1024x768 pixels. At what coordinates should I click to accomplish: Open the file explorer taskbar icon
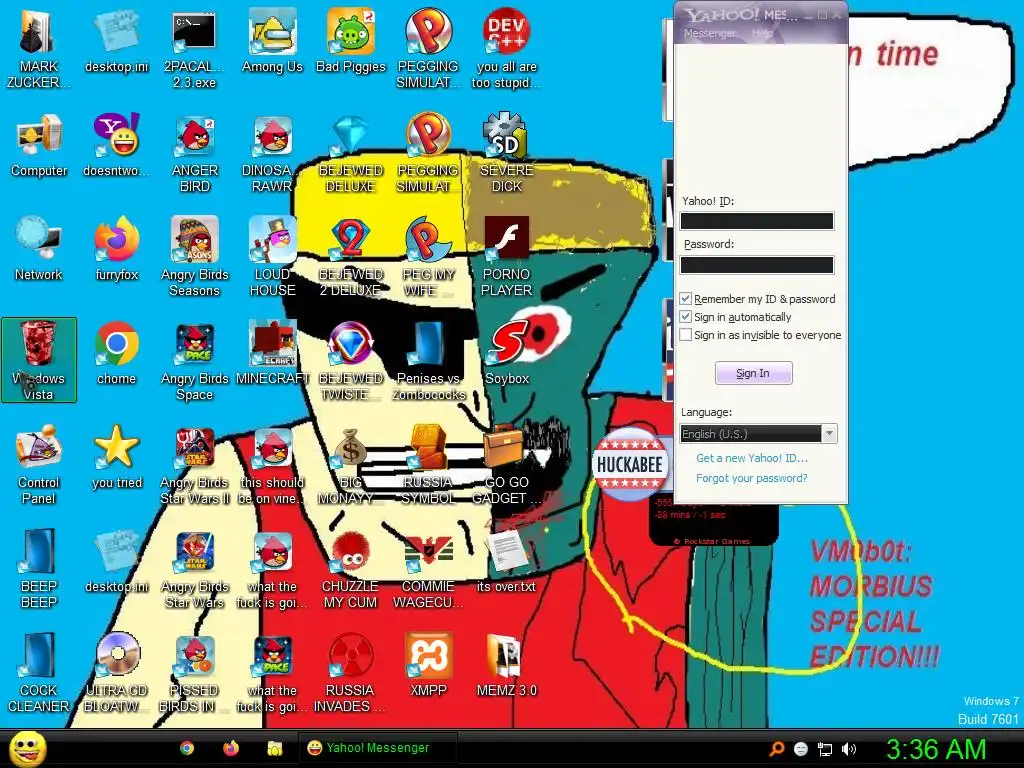[274, 748]
